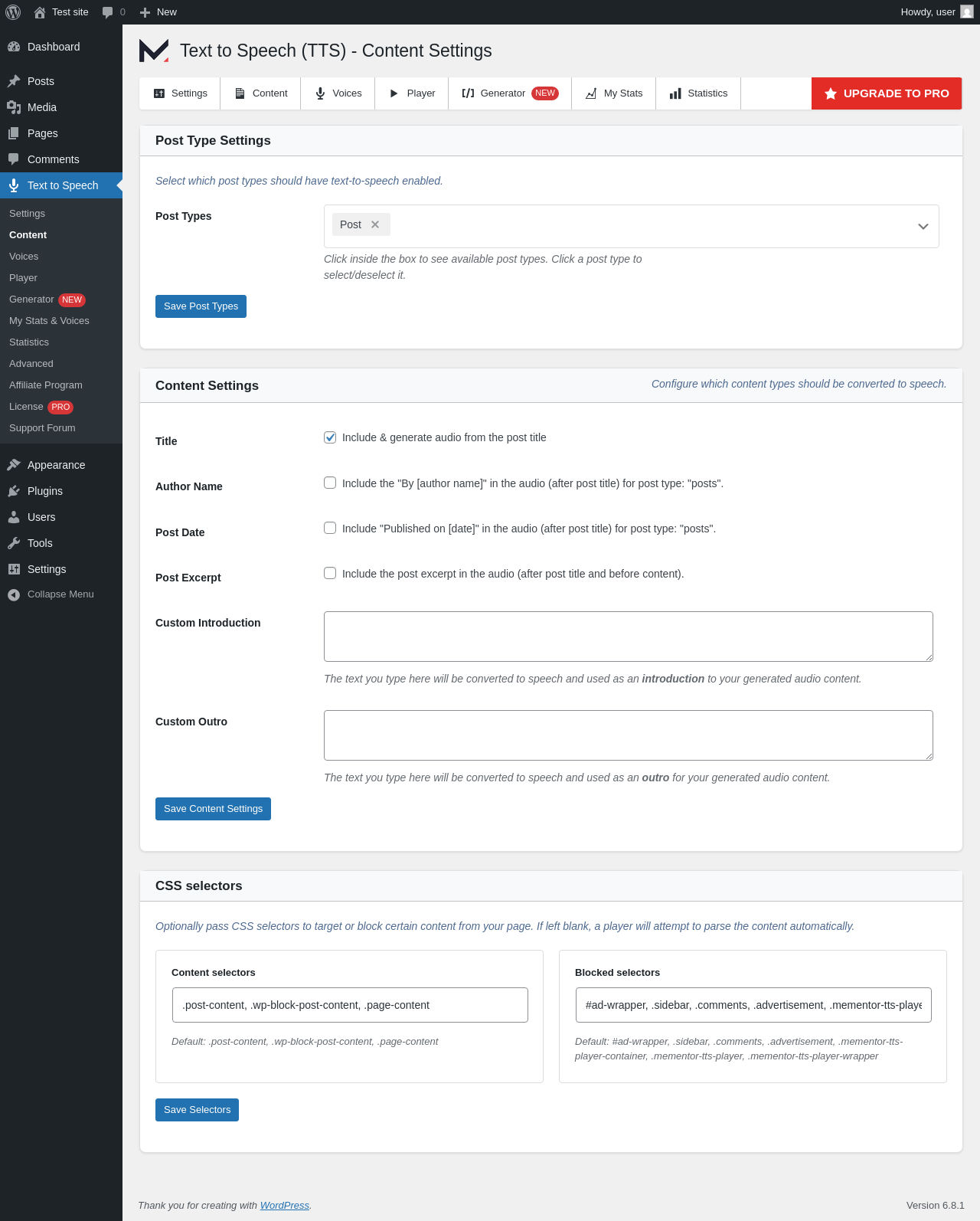Open Affiliate Program in sidebar submenu

click(46, 385)
